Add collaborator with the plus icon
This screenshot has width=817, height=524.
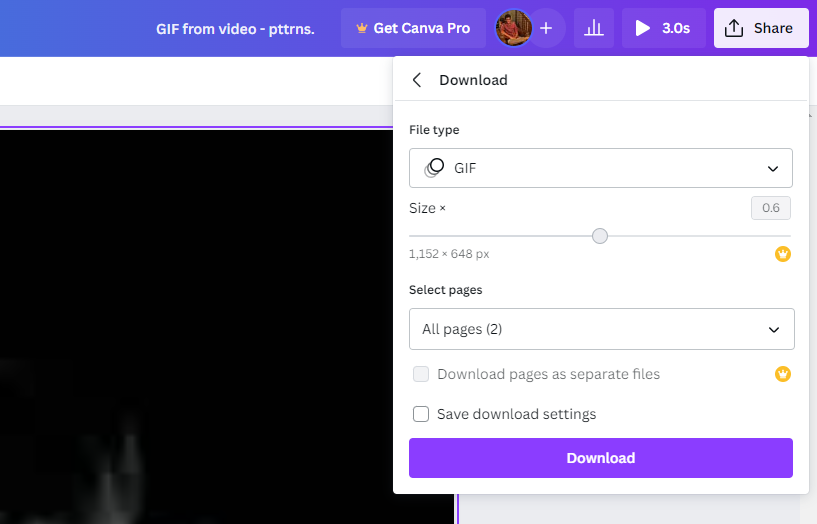point(546,28)
